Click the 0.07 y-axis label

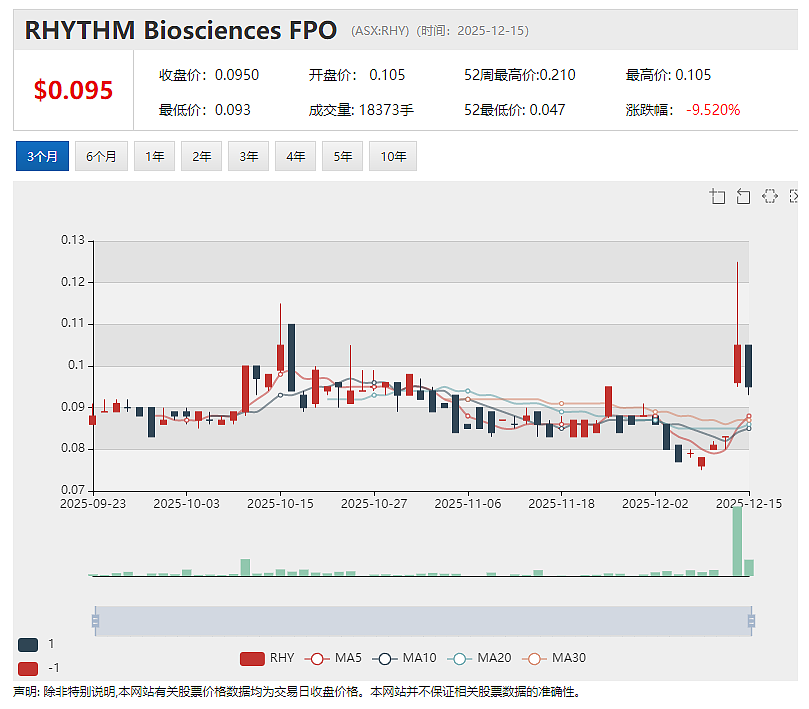tap(73, 489)
